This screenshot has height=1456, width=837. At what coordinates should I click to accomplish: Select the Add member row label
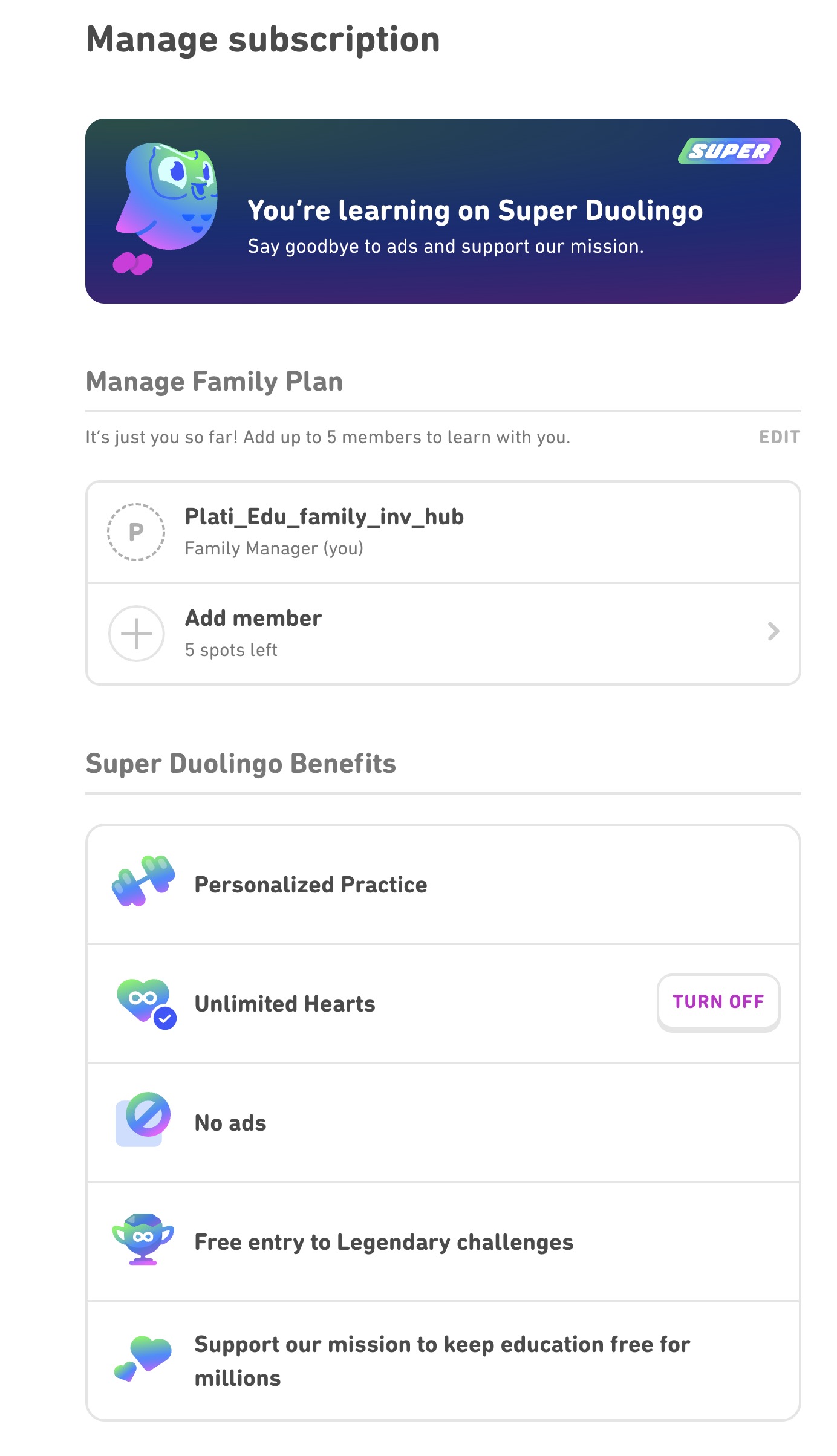[253, 618]
